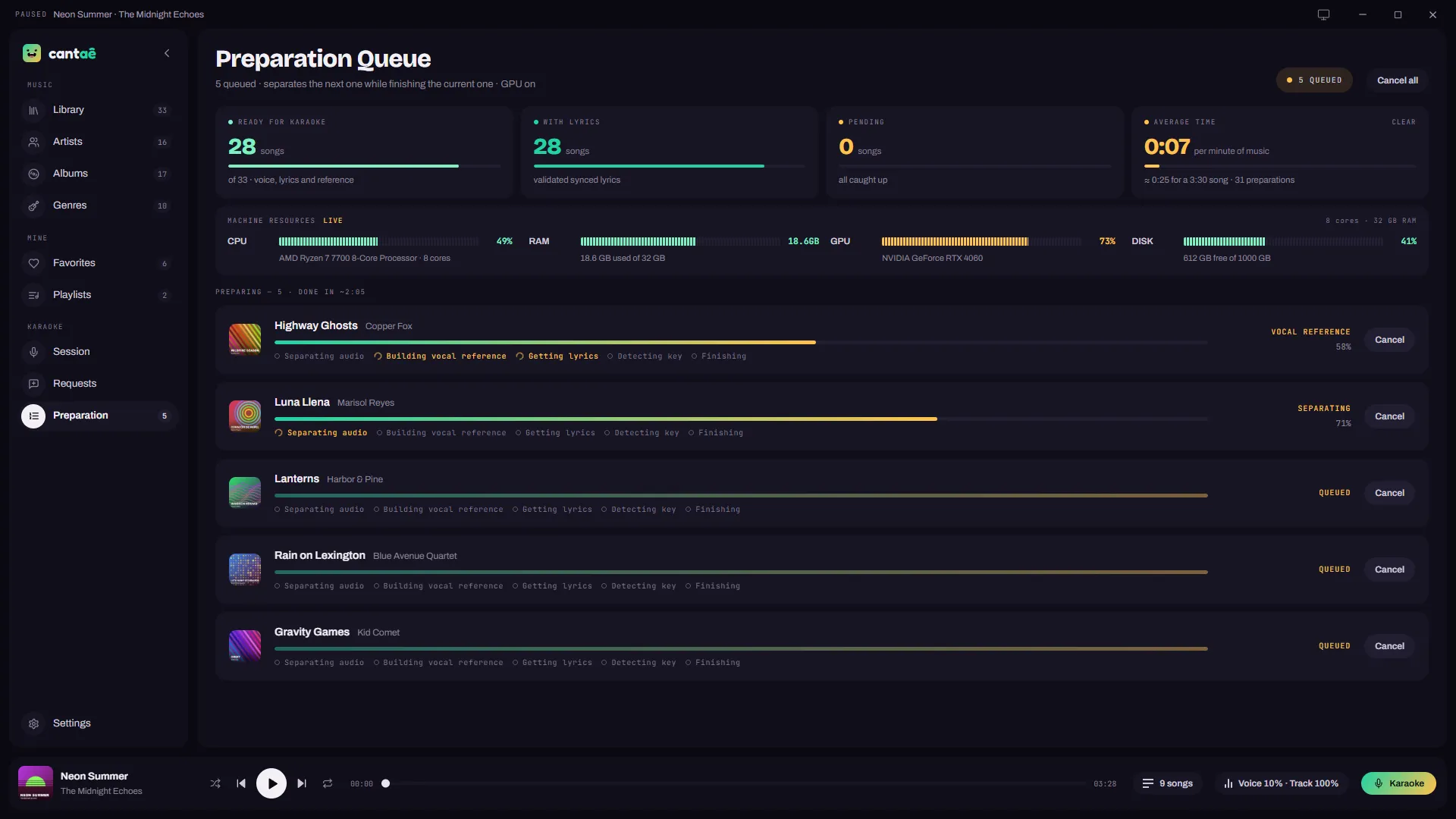Screen dimensions: 1456x819
Task: Click the Ready for Karaoke card
Action: click(364, 152)
